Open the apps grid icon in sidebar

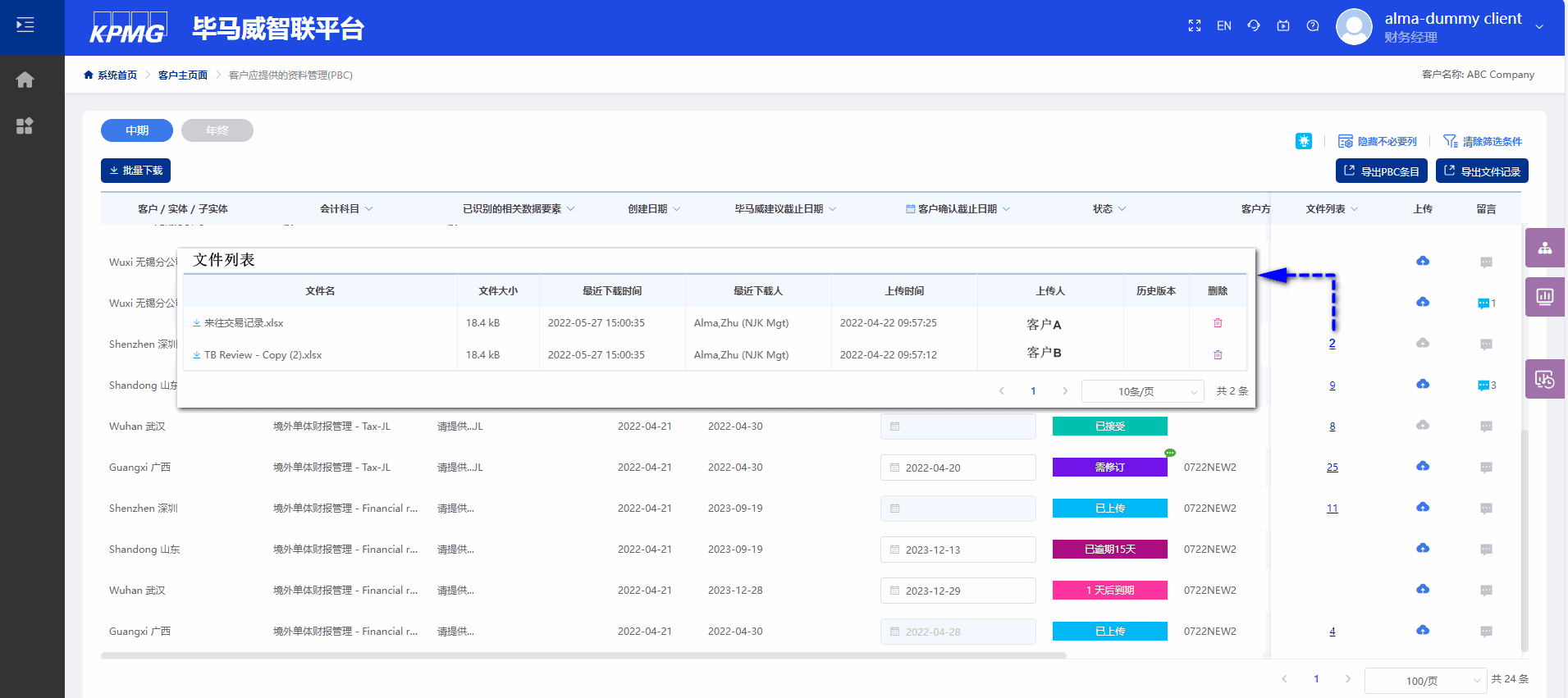[x=25, y=125]
